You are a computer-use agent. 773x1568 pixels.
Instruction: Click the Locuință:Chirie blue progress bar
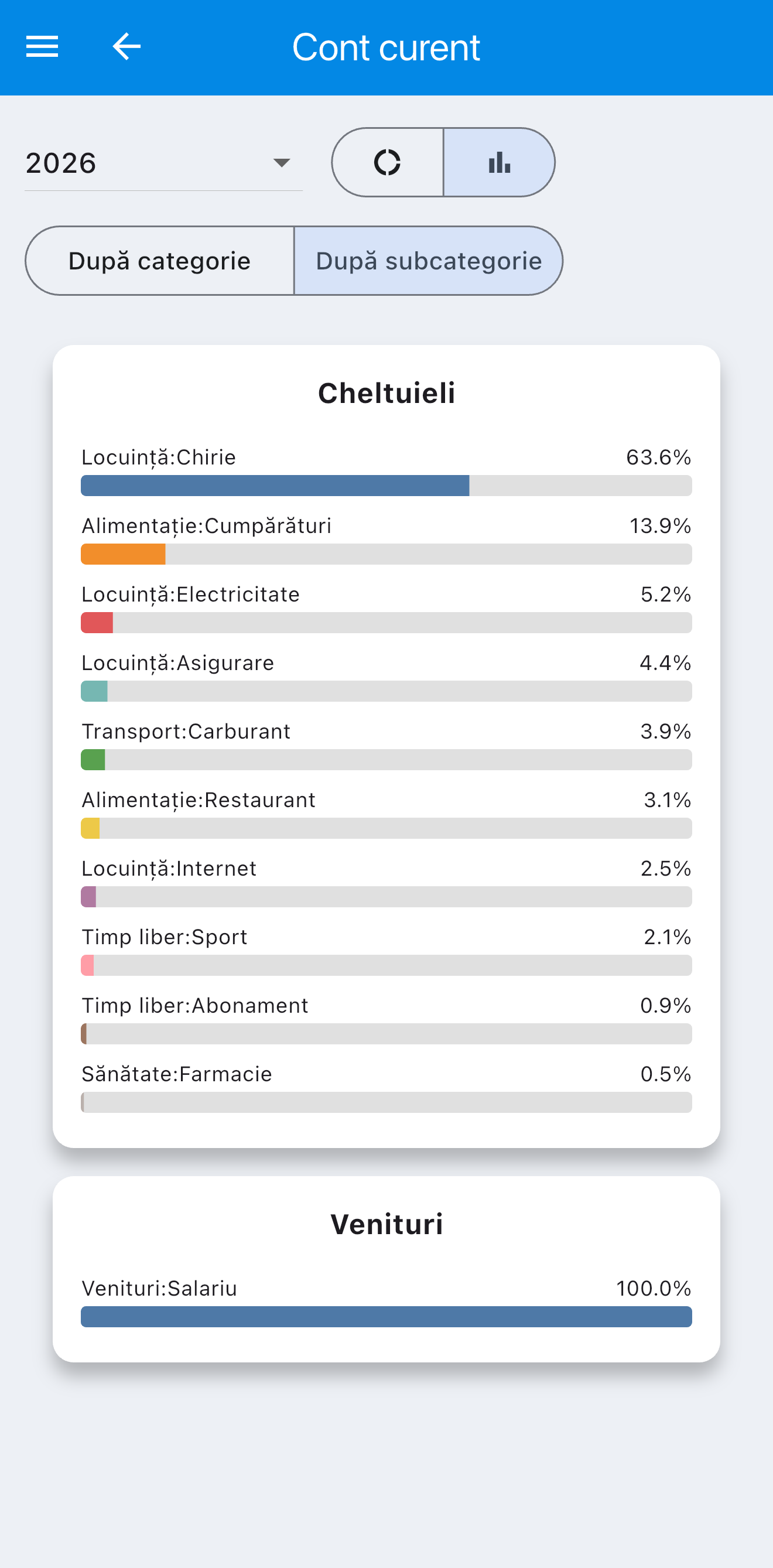[275, 486]
